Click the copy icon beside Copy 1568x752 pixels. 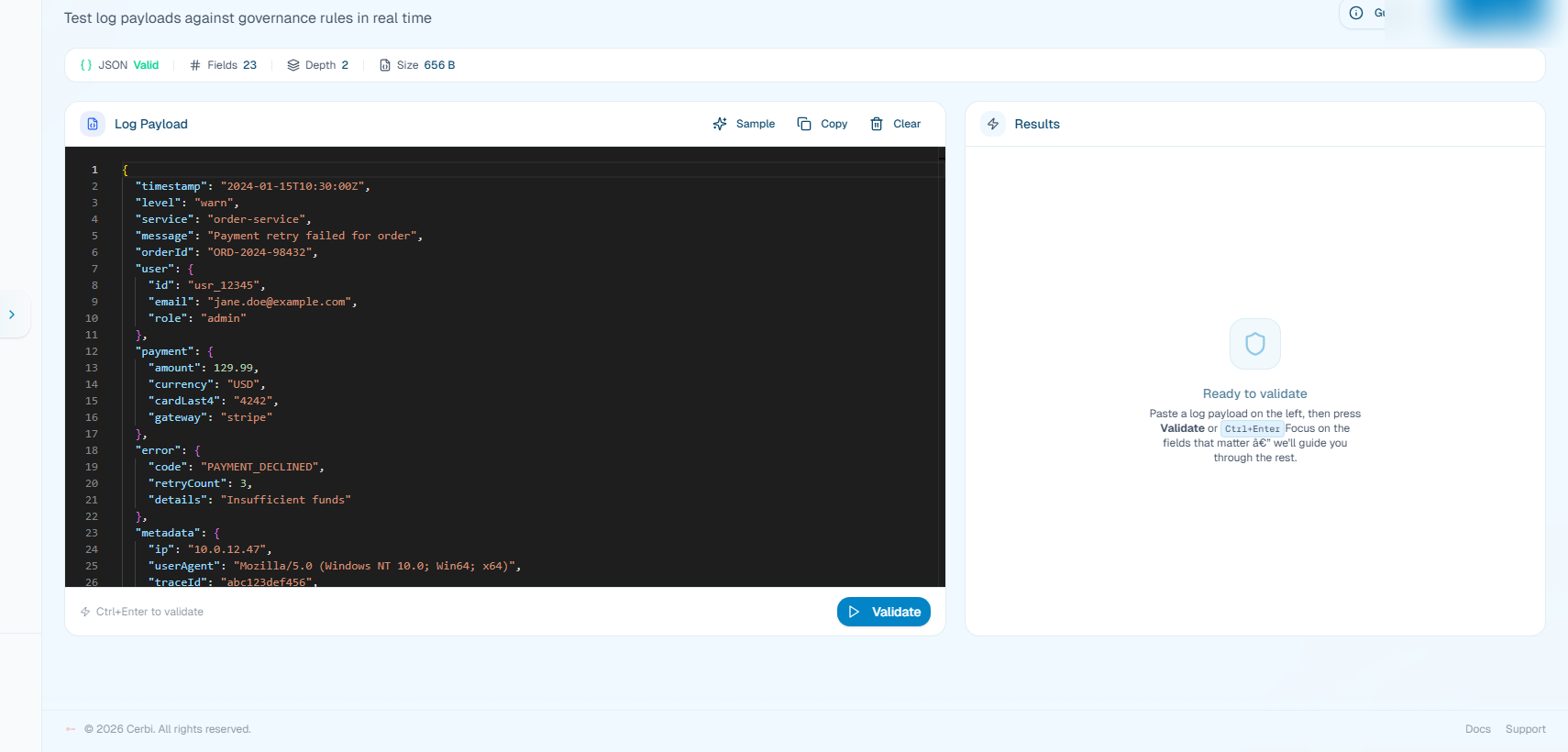(x=804, y=124)
